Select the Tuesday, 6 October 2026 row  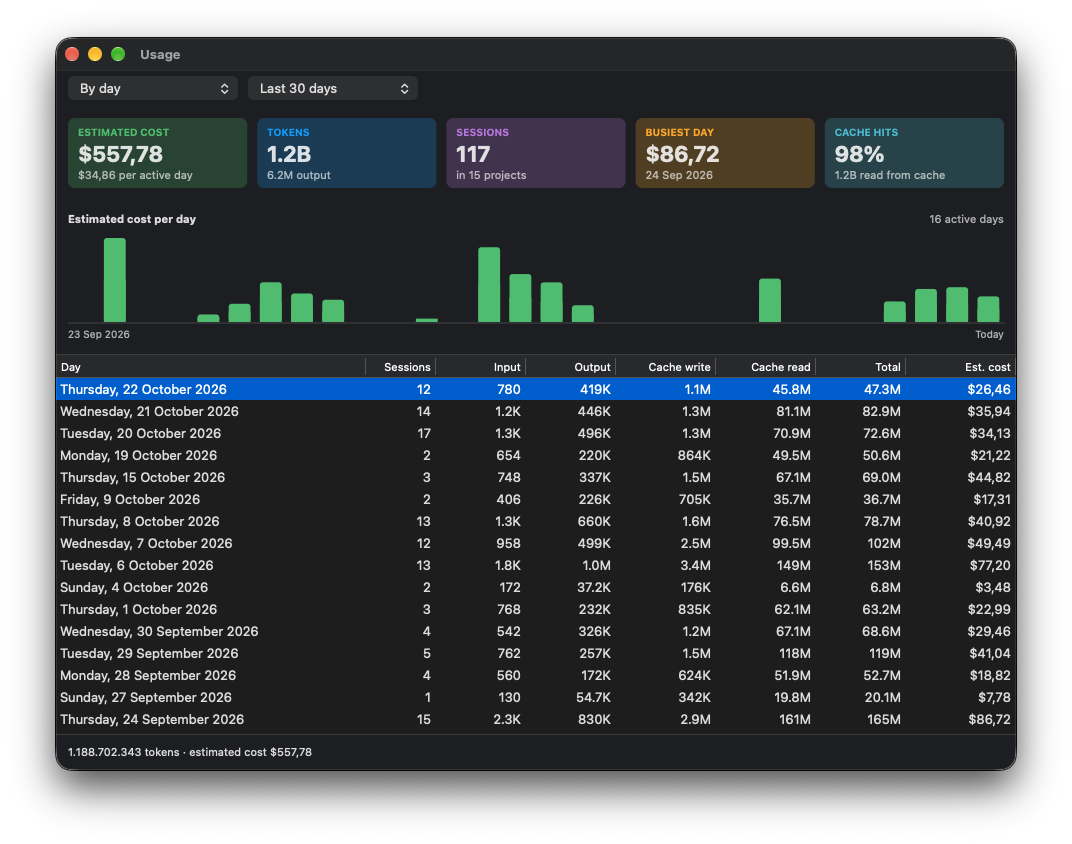pyautogui.click(x=535, y=565)
